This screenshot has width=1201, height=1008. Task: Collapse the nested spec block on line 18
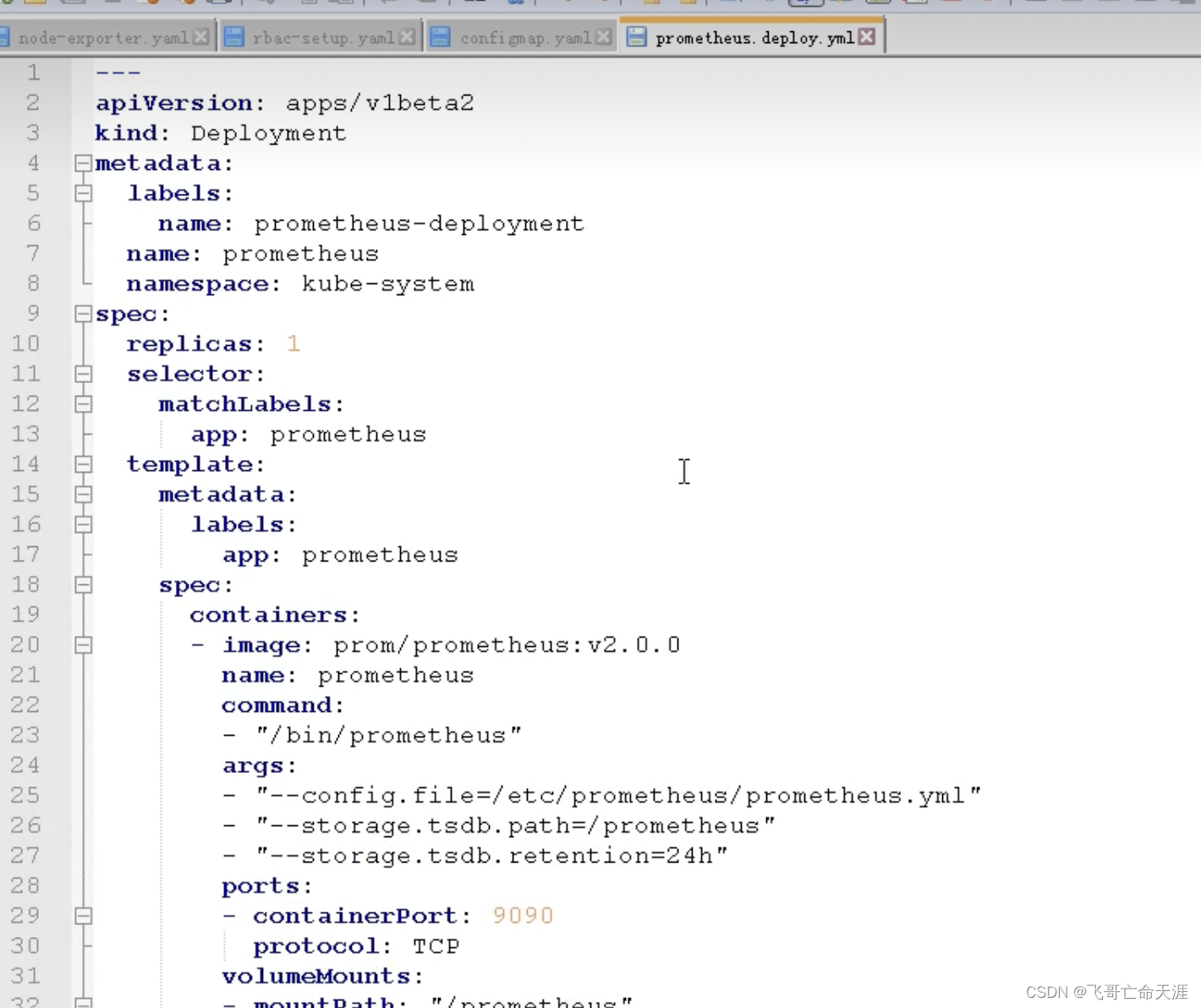[83, 584]
